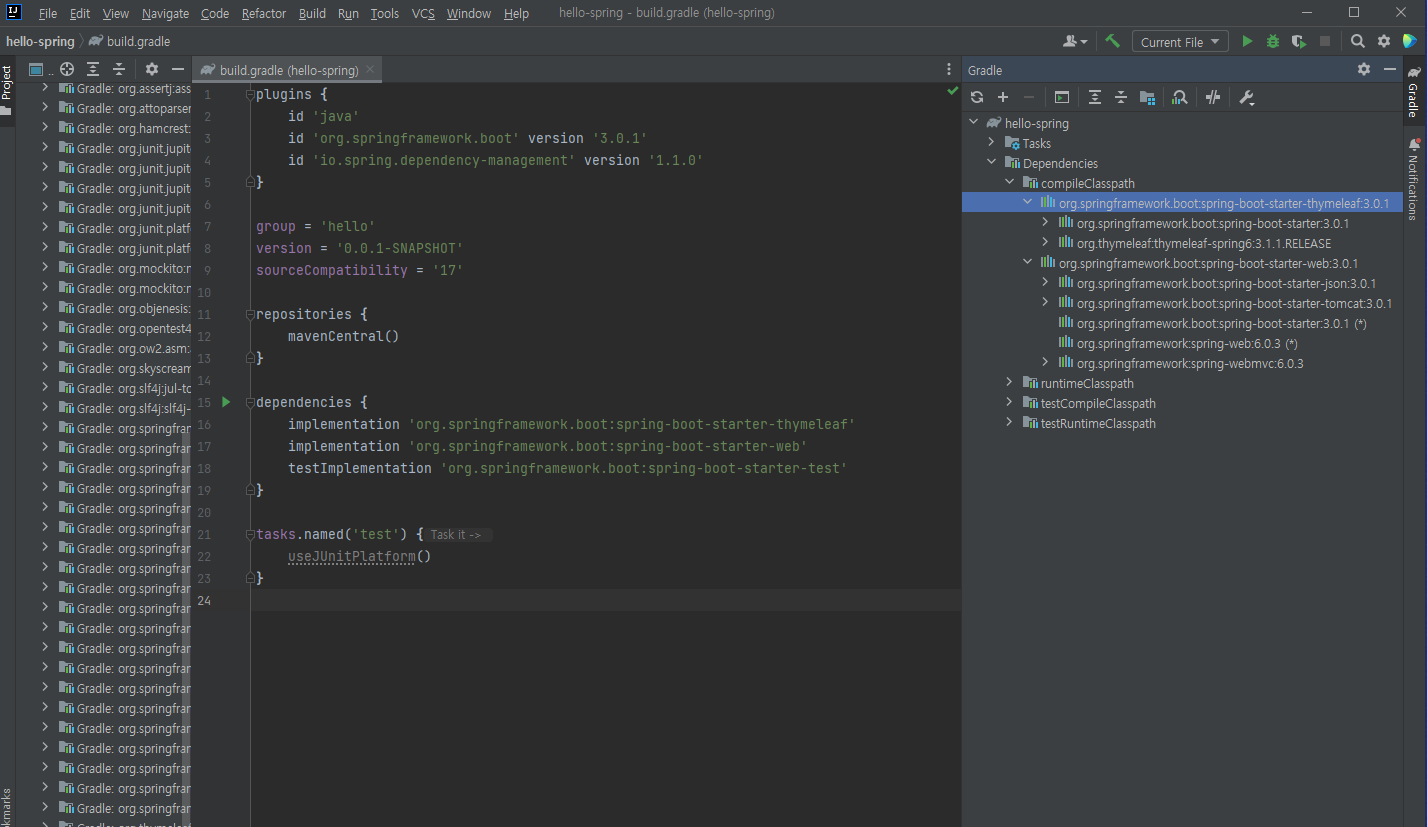Open the Tools menu
This screenshot has height=827, width=1427.
point(384,13)
